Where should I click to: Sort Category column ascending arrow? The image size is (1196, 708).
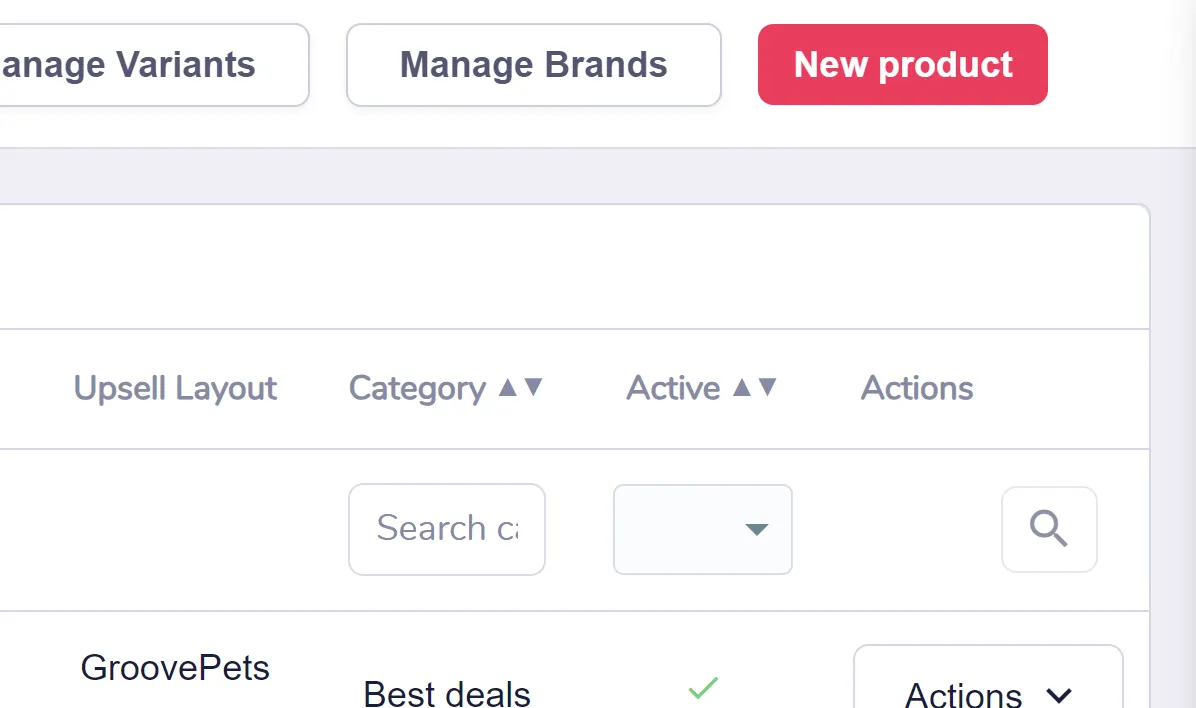[x=508, y=388]
